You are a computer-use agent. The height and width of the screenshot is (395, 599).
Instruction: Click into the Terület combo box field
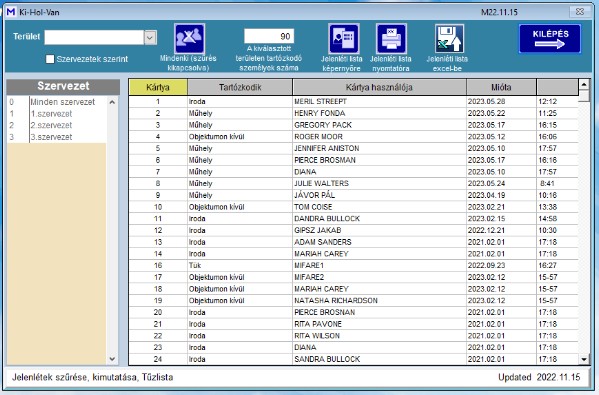[x=94, y=37]
